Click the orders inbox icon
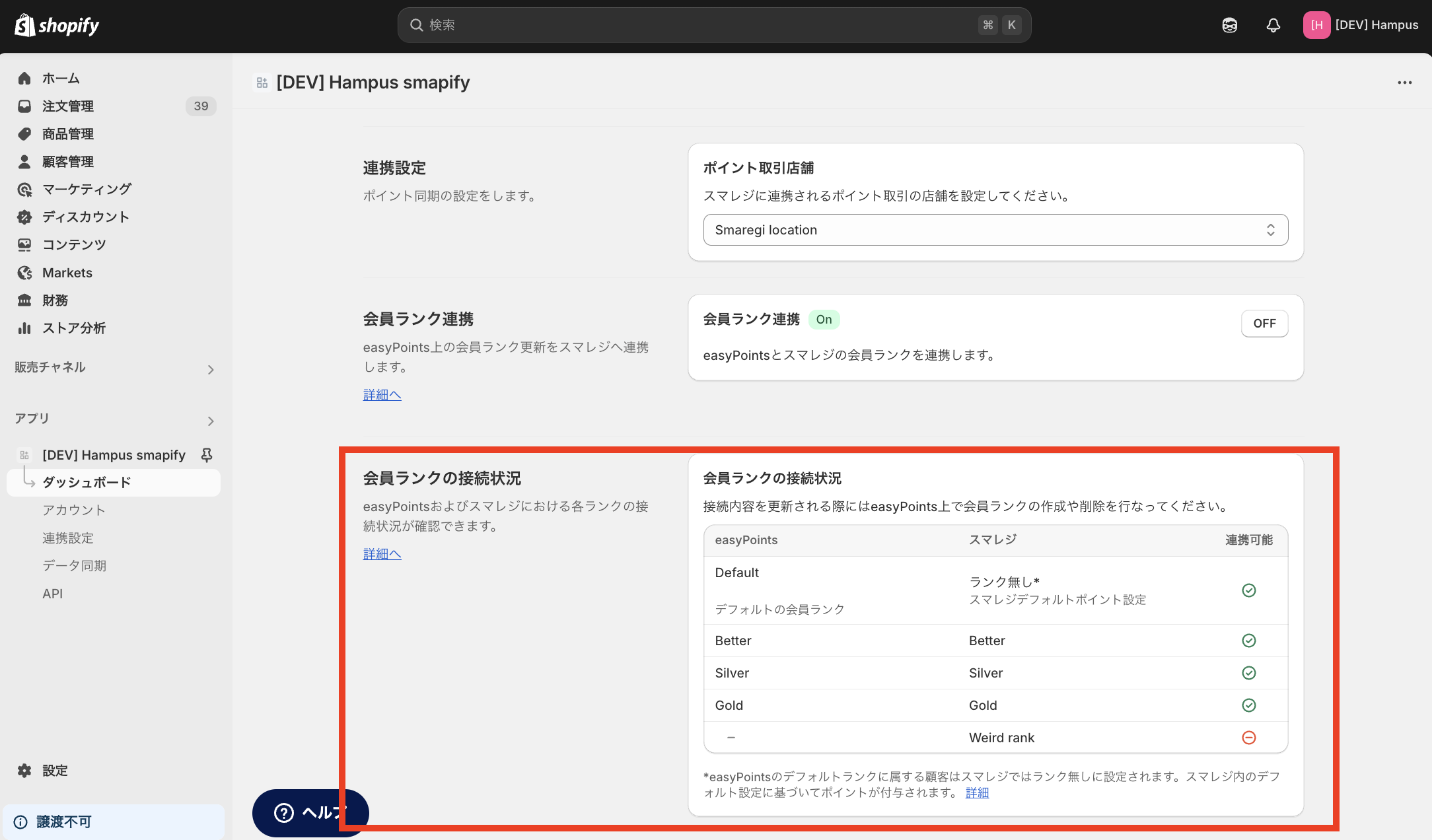 click(24, 106)
